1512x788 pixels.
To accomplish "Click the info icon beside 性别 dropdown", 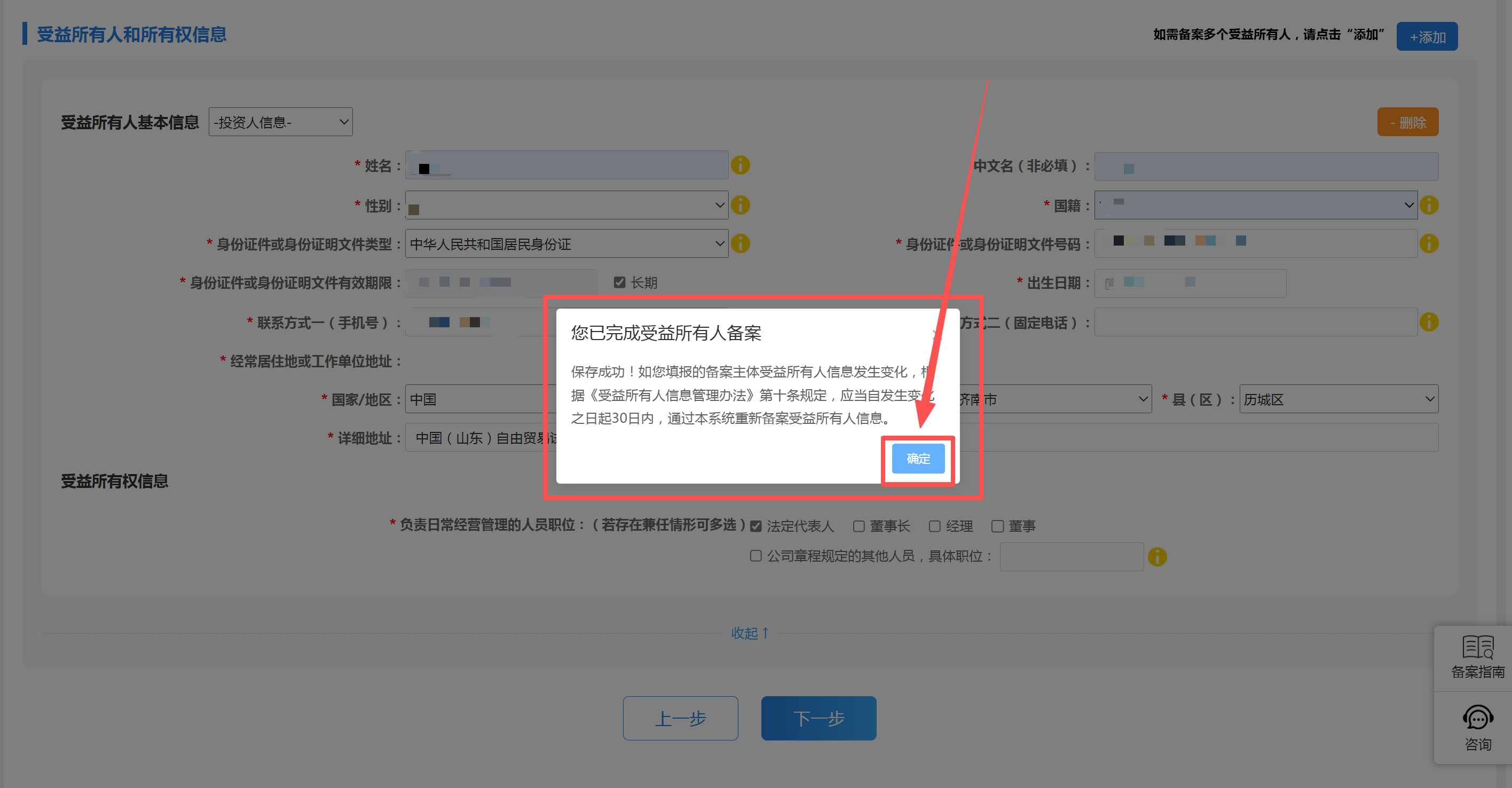I will point(740,206).
